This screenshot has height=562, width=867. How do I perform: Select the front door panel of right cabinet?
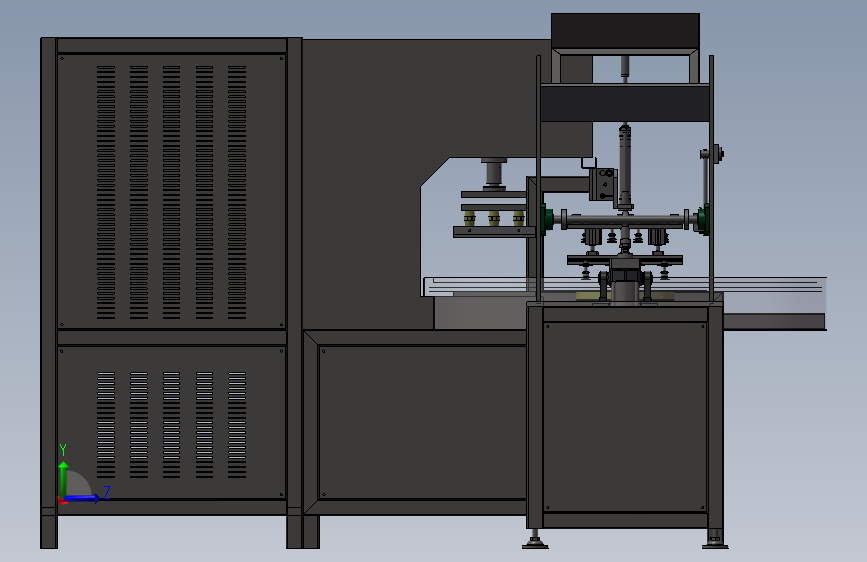[625, 417]
